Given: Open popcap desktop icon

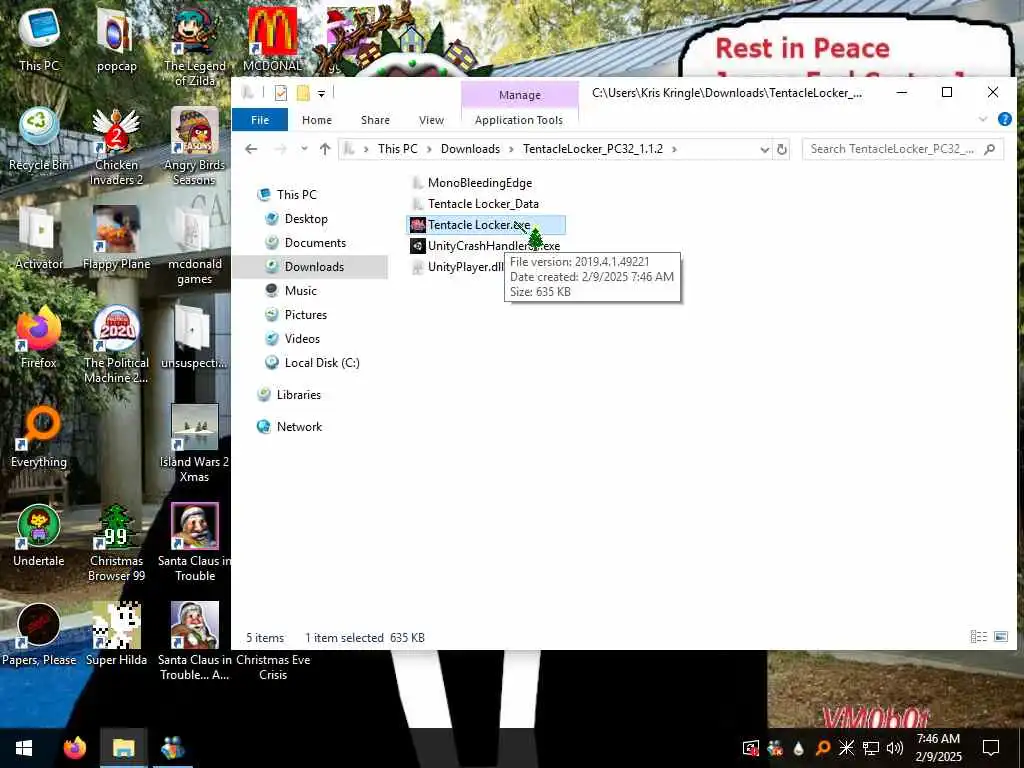Looking at the screenshot, I should pyautogui.click(x=116, y=39).
